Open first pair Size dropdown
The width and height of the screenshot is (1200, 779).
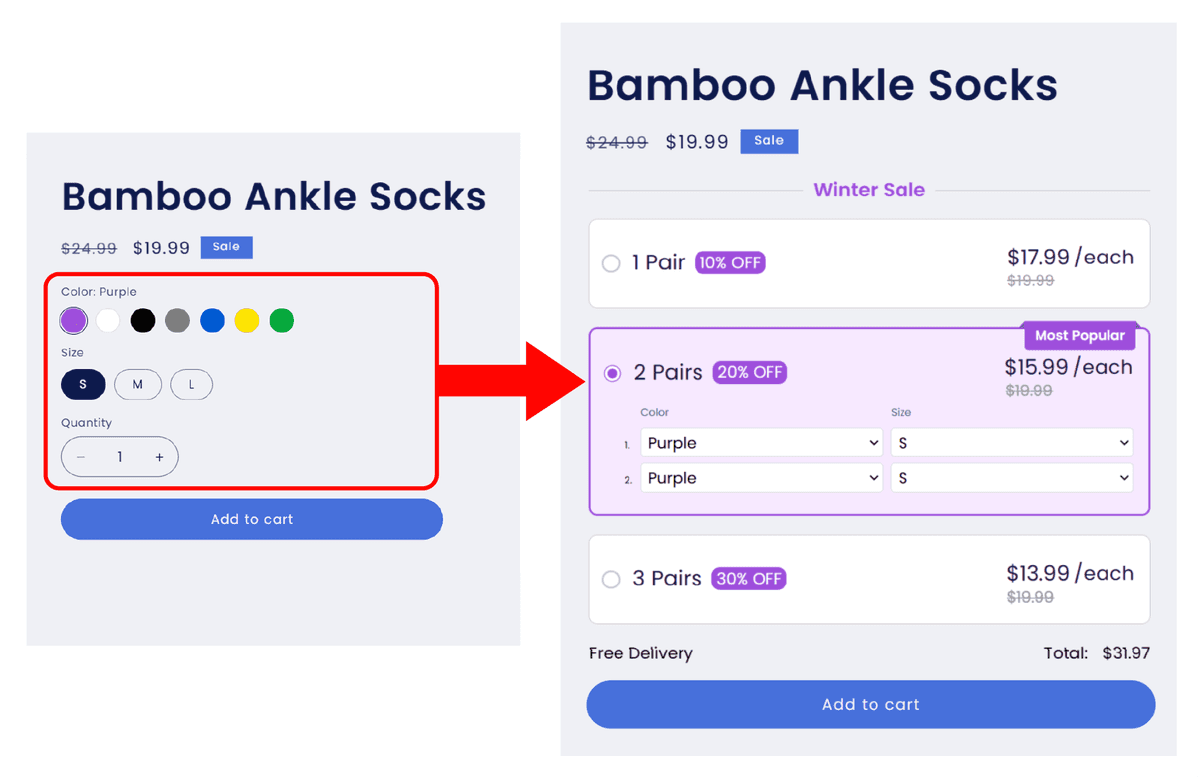click(1011, 443)
